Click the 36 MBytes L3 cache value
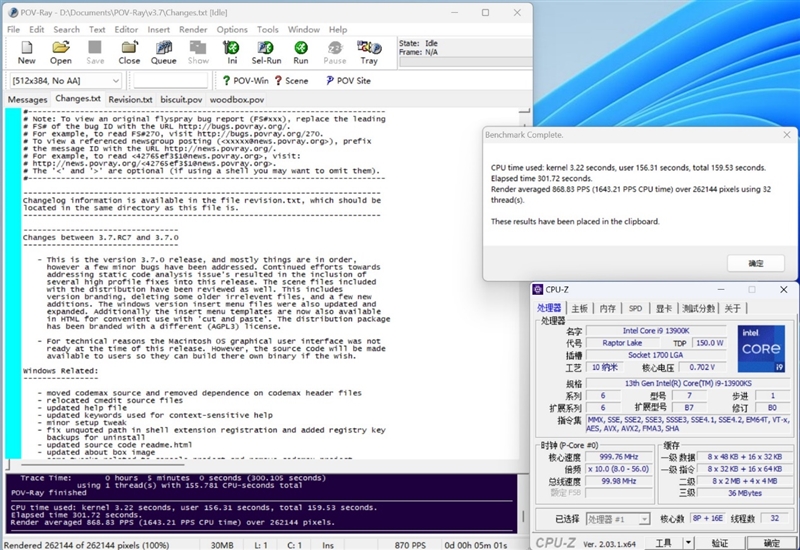800x550 pixels. 744,493
